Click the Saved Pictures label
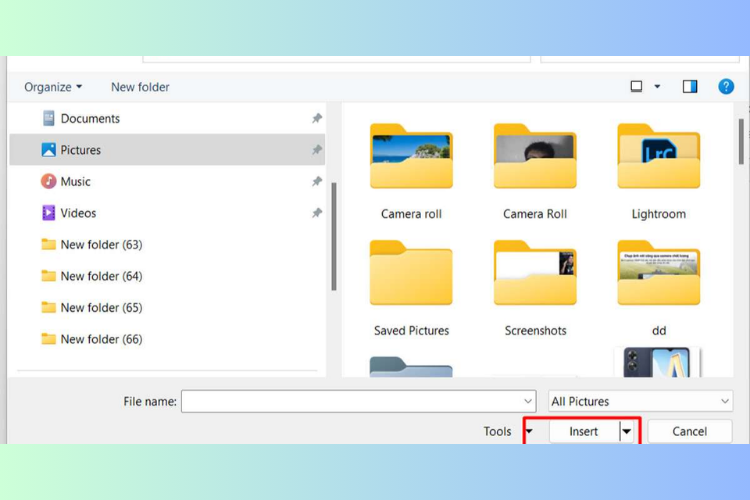Viewport: 750px width, 500px height. 411,331
